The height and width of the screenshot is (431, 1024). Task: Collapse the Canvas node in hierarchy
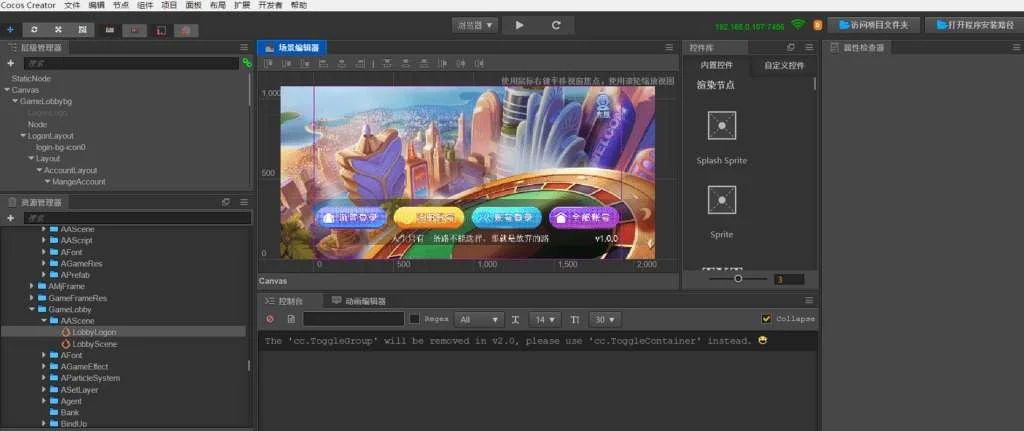pyautogui.click(x=7, y=90)
